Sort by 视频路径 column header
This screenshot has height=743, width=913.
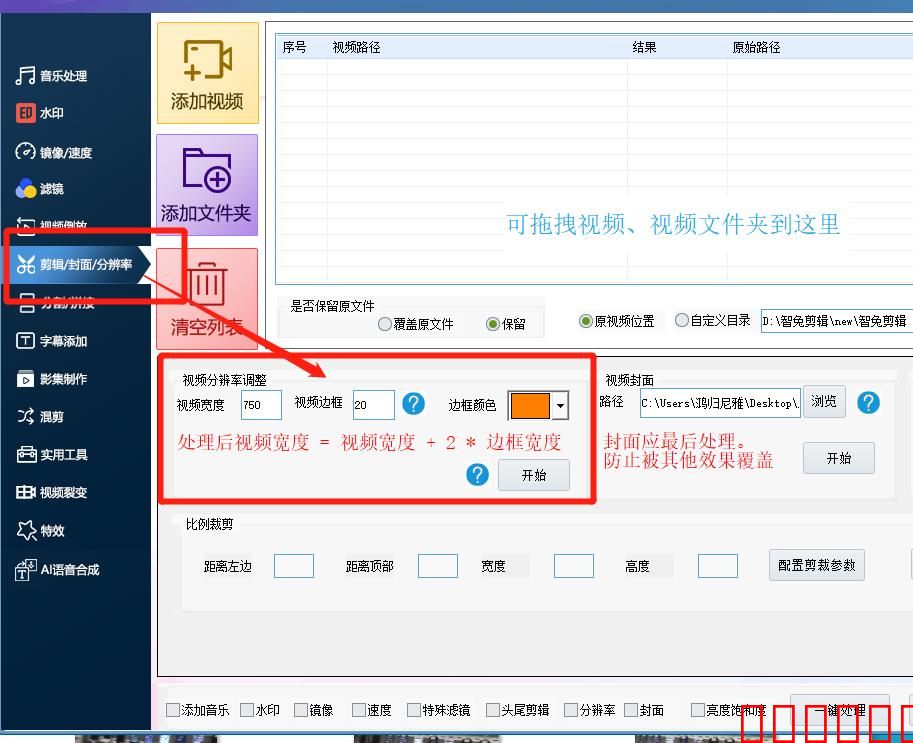pyautogui.click(x=356, y=47)
